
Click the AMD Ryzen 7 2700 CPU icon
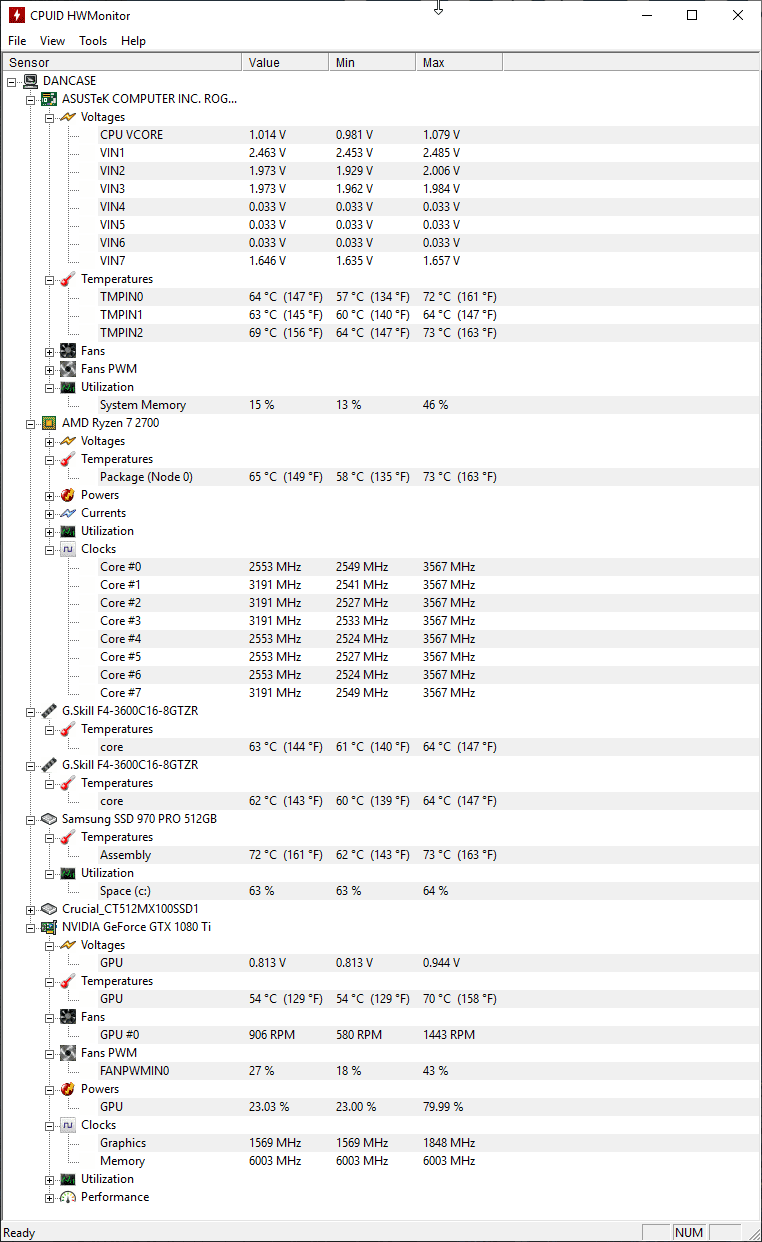49,423
